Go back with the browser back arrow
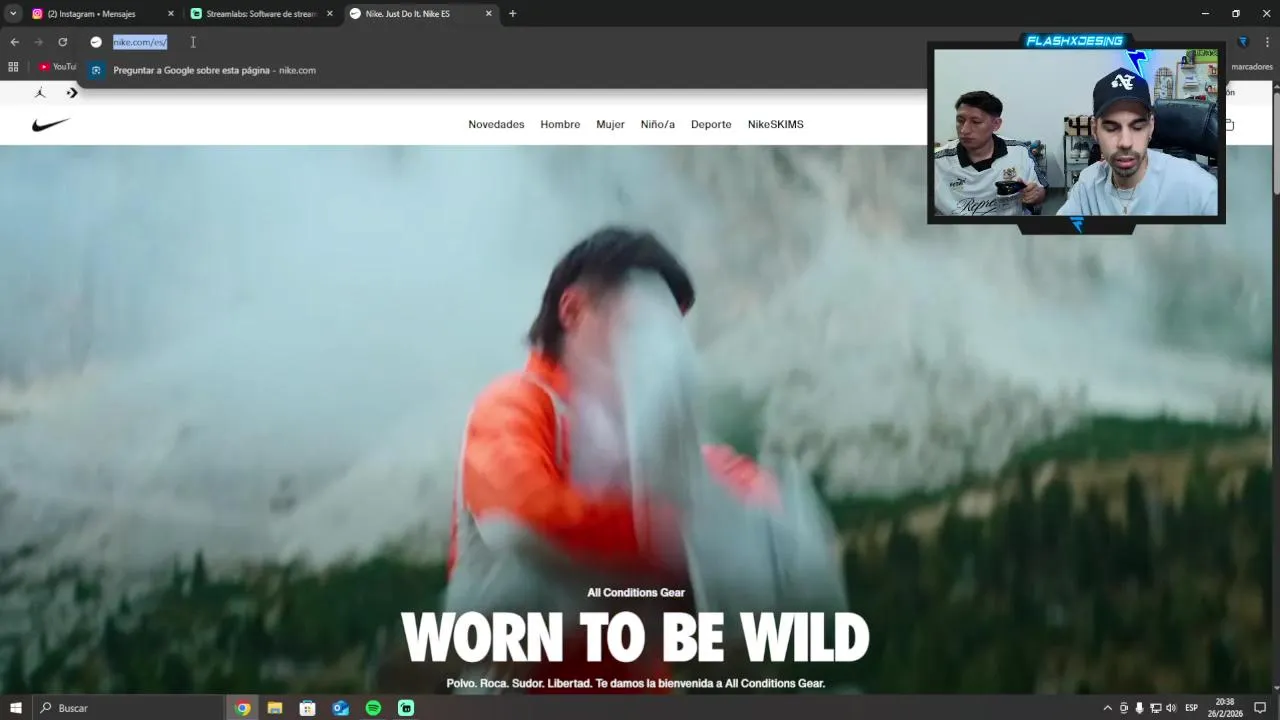 (14, 42)
